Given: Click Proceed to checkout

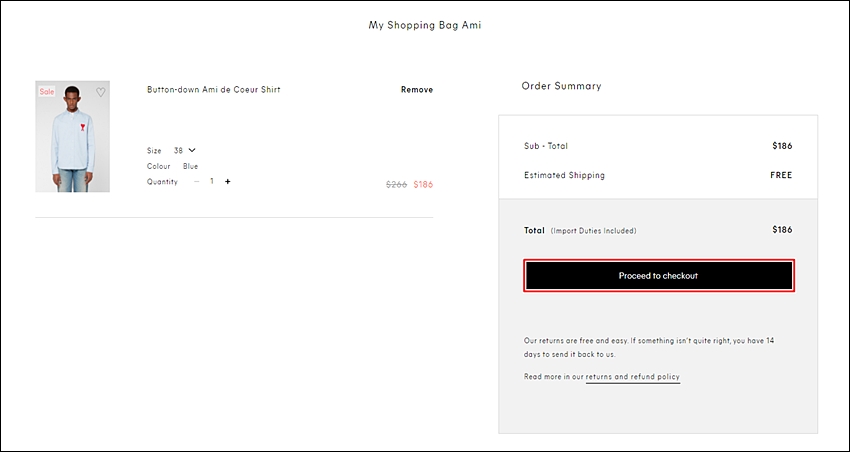Looking at the screenshot, I should [659, 275].
